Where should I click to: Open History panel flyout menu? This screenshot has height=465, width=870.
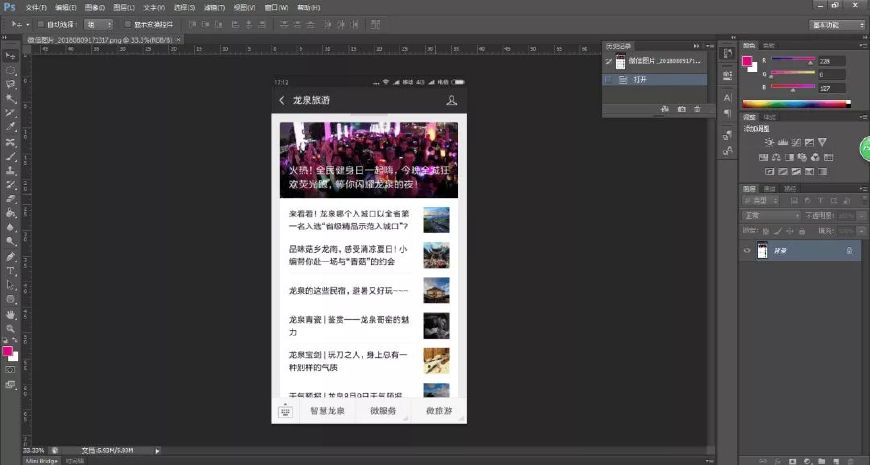[710, 46]
